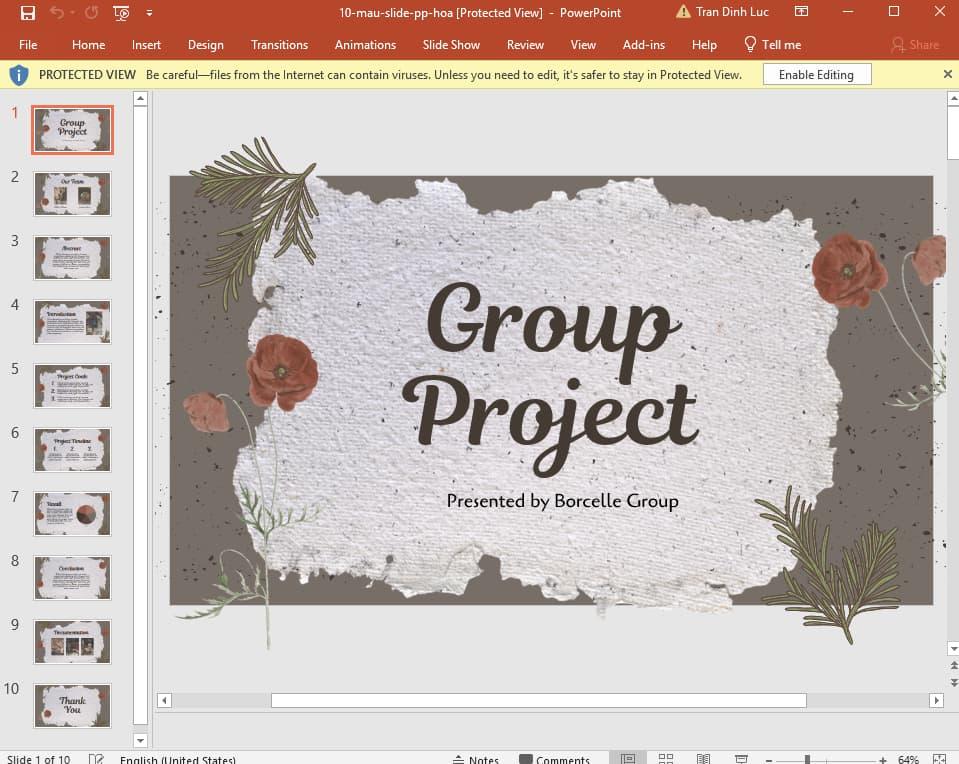
Task: Switch to the Animations ribbon tab
Action: (x=365, y=44)
